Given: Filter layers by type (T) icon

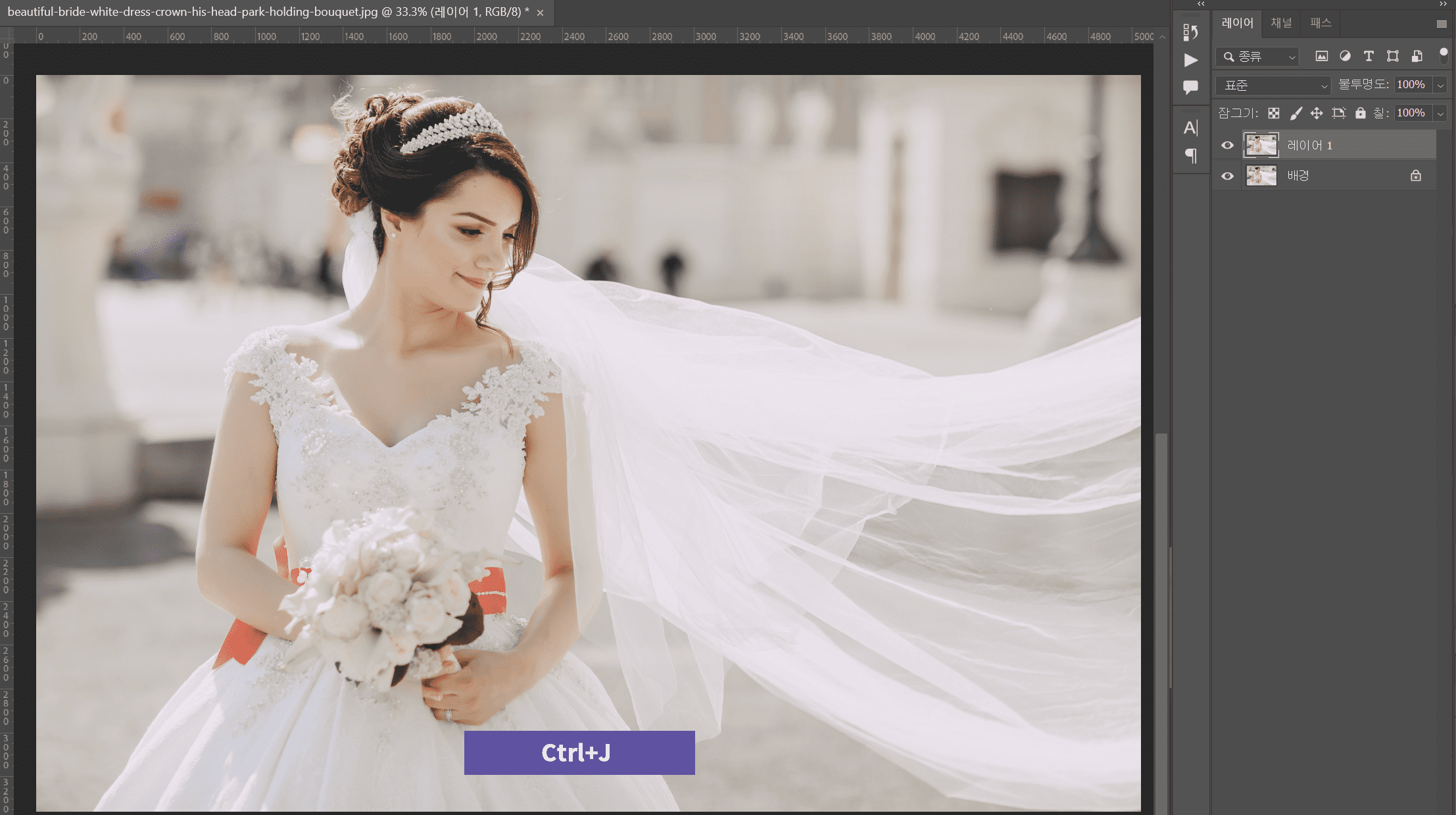Looking at the screenshot, I should (x=1369, y=57).
